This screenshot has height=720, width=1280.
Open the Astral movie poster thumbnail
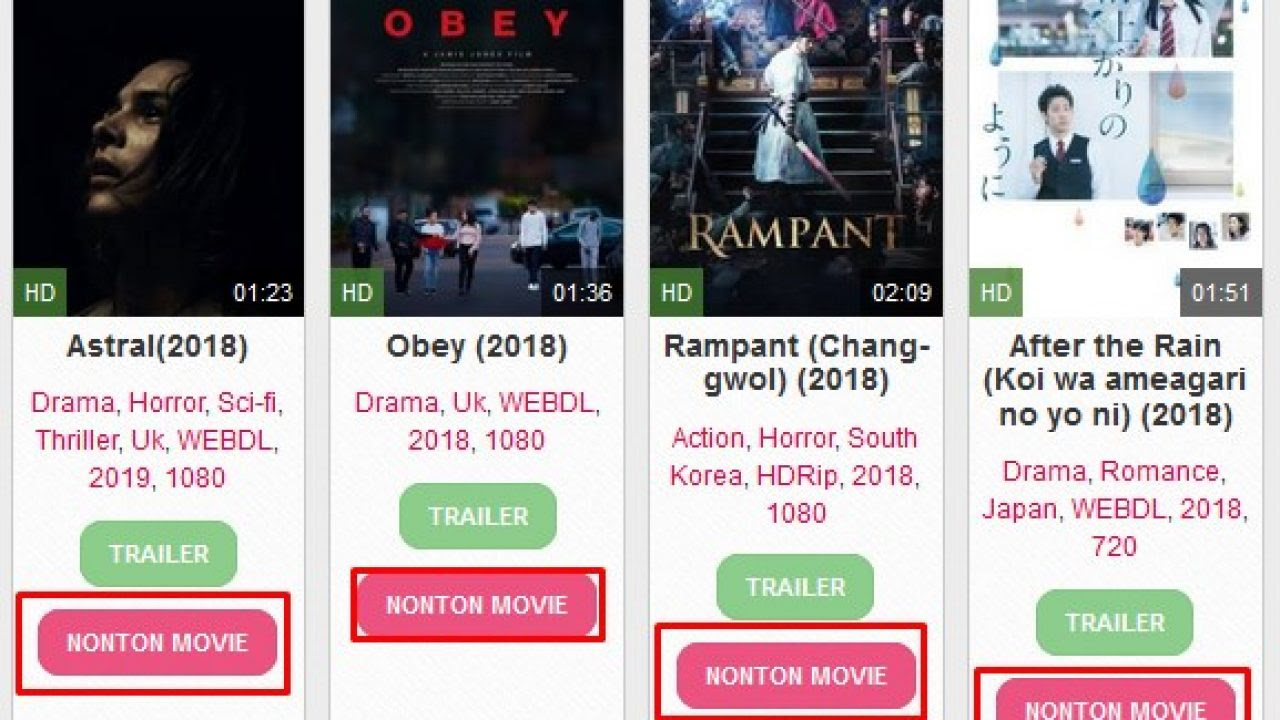click(158, 158)
